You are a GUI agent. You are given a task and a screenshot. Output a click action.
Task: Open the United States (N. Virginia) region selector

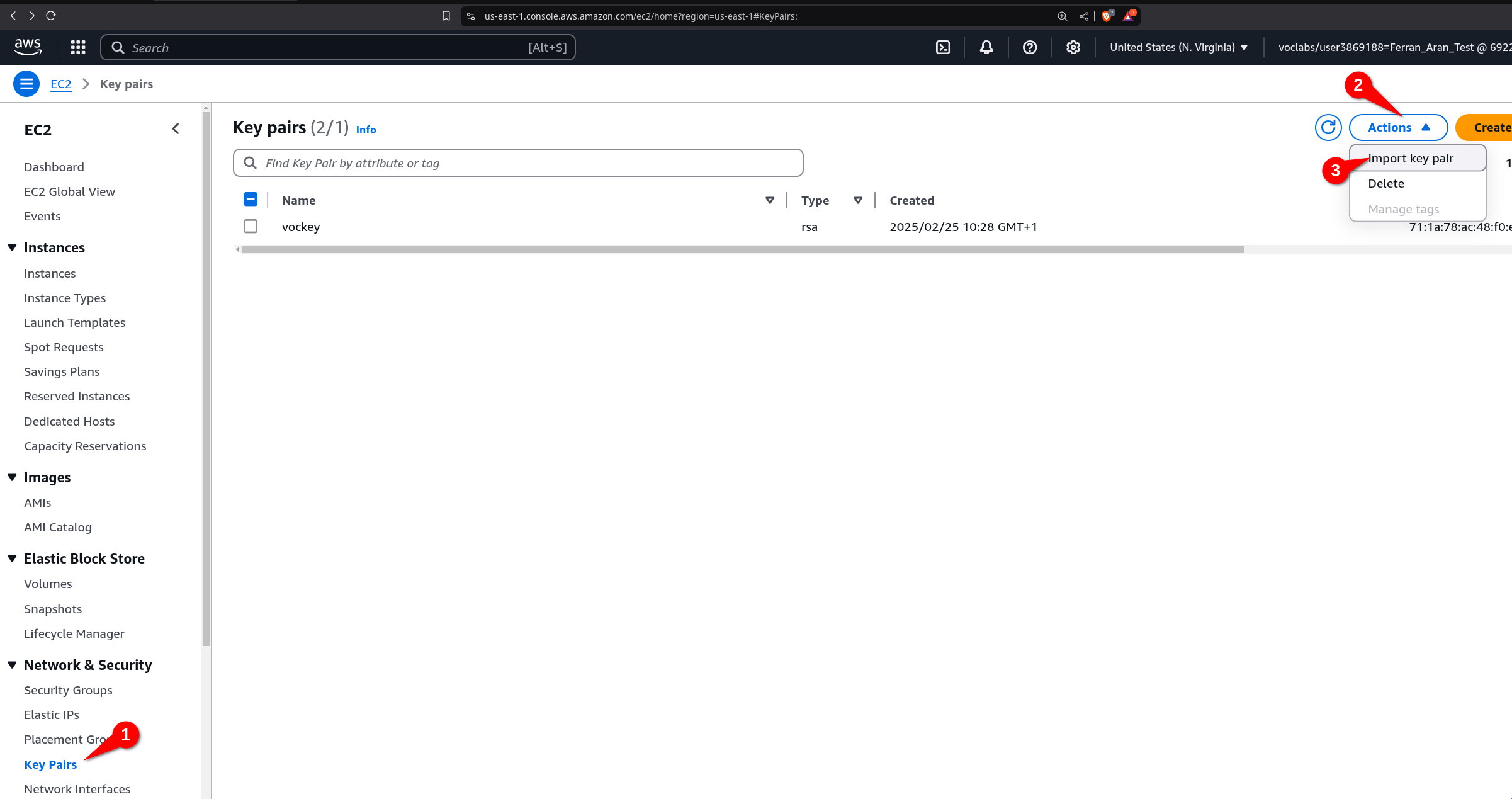click(1178, 47)
